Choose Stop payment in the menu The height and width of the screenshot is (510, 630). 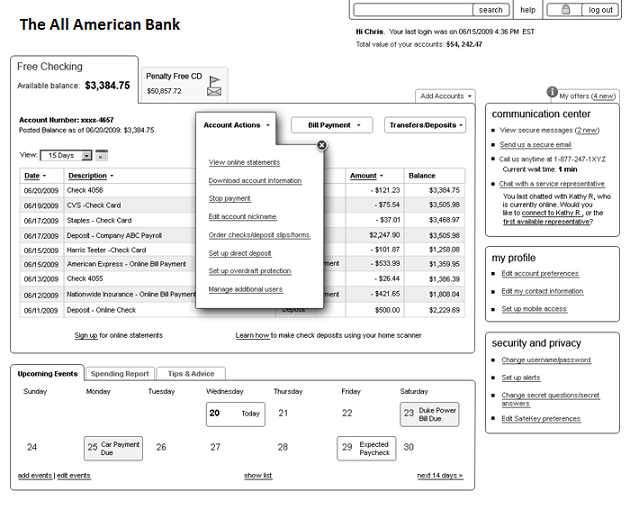pyautogui.click(x=229, y=198)
